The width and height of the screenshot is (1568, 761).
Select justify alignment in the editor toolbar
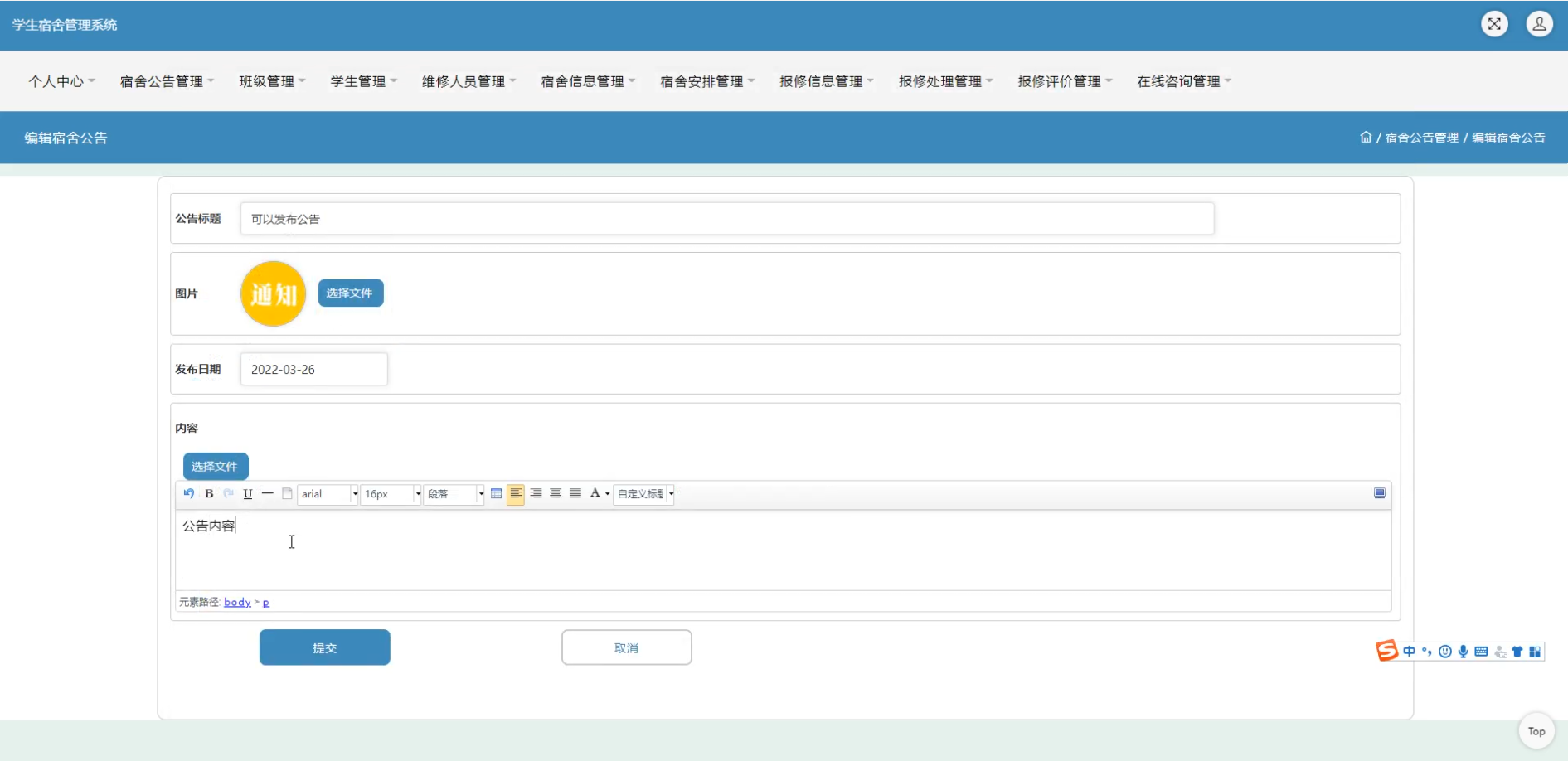[x=575, y=493]
